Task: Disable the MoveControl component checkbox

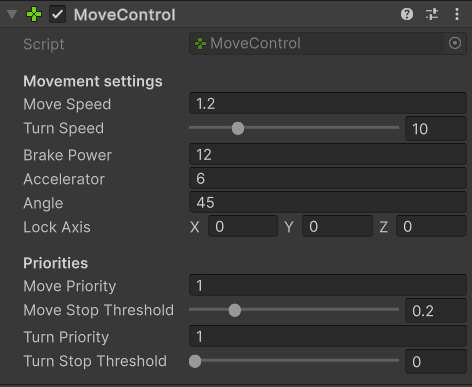Action: click(x=57, y=14)
